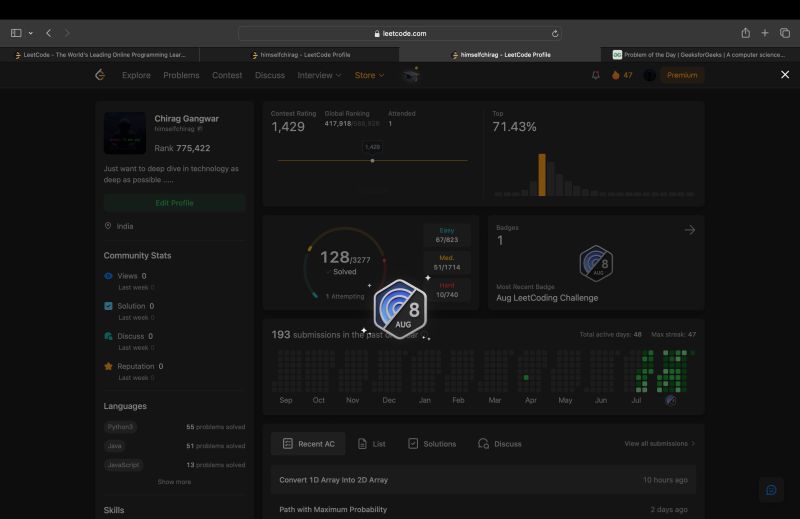Switch to the Solutions tab
The width and height of the screenshot is (800, 519).
[x=432, y=443]
